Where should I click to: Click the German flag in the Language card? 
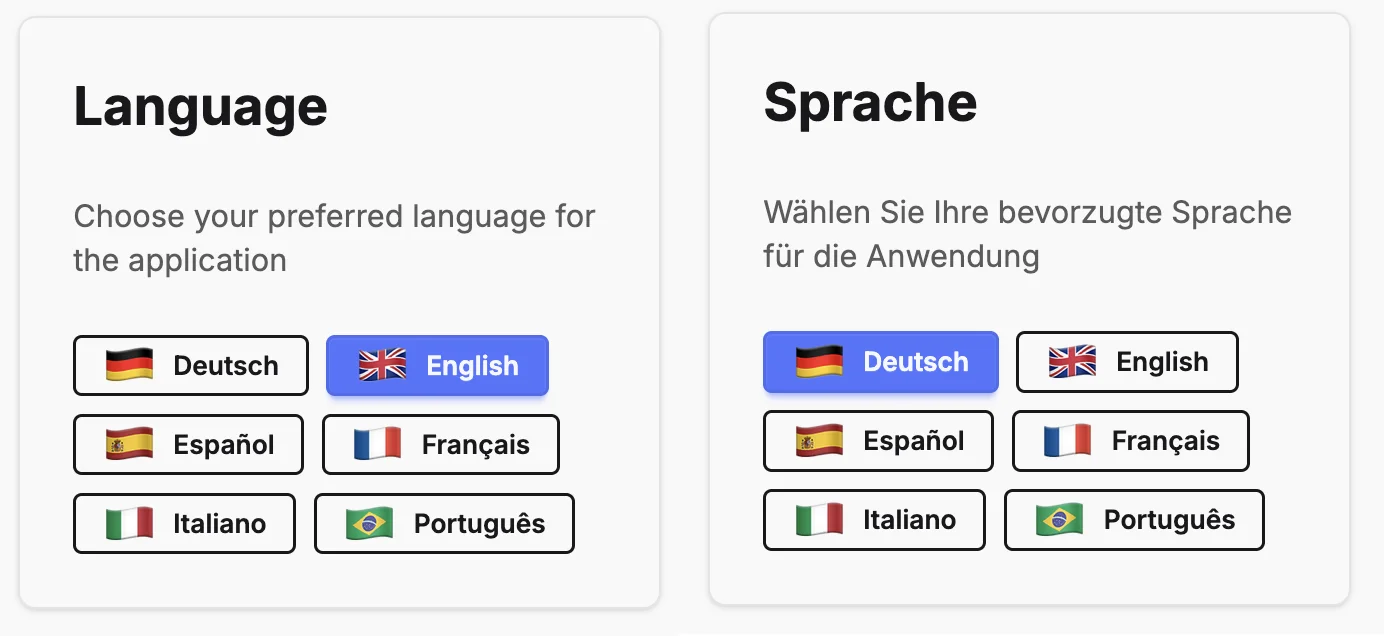click(129, 365)
